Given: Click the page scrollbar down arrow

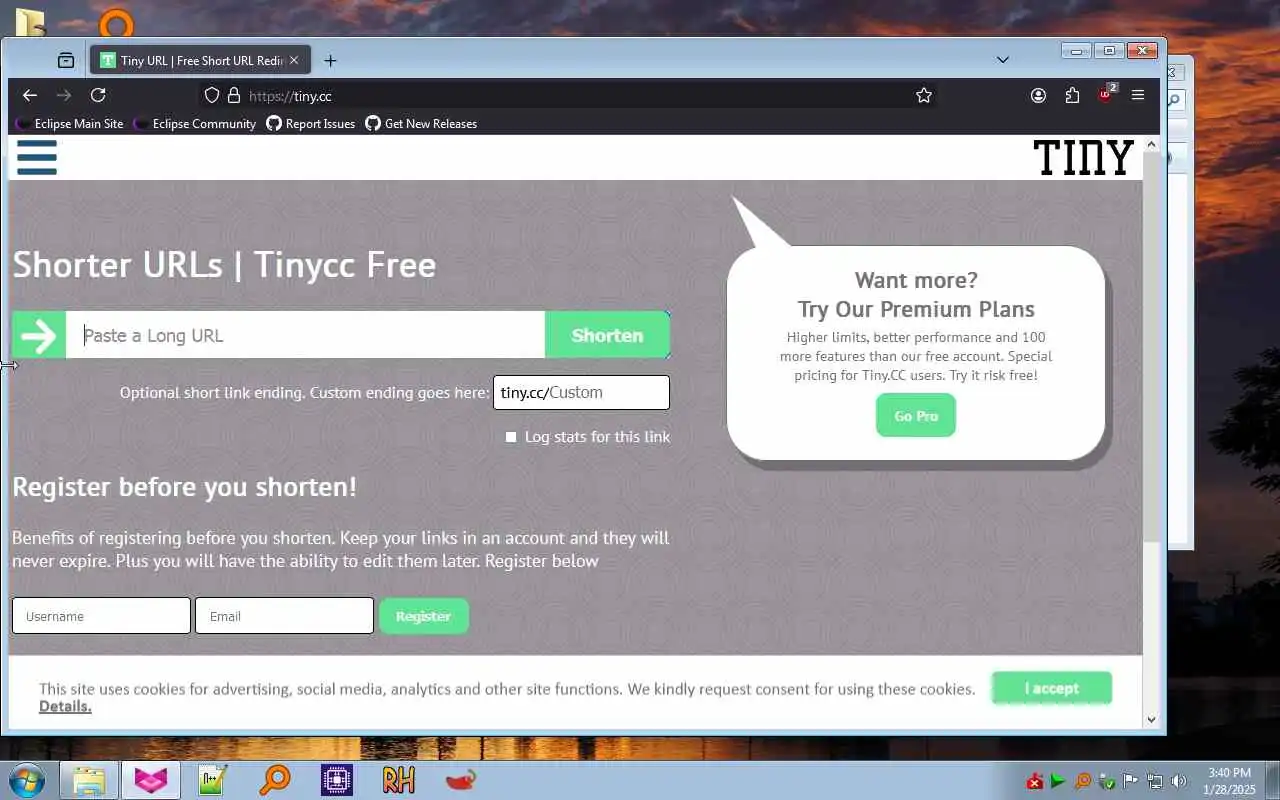Looking at the screenshot, I should point(1151,719).
